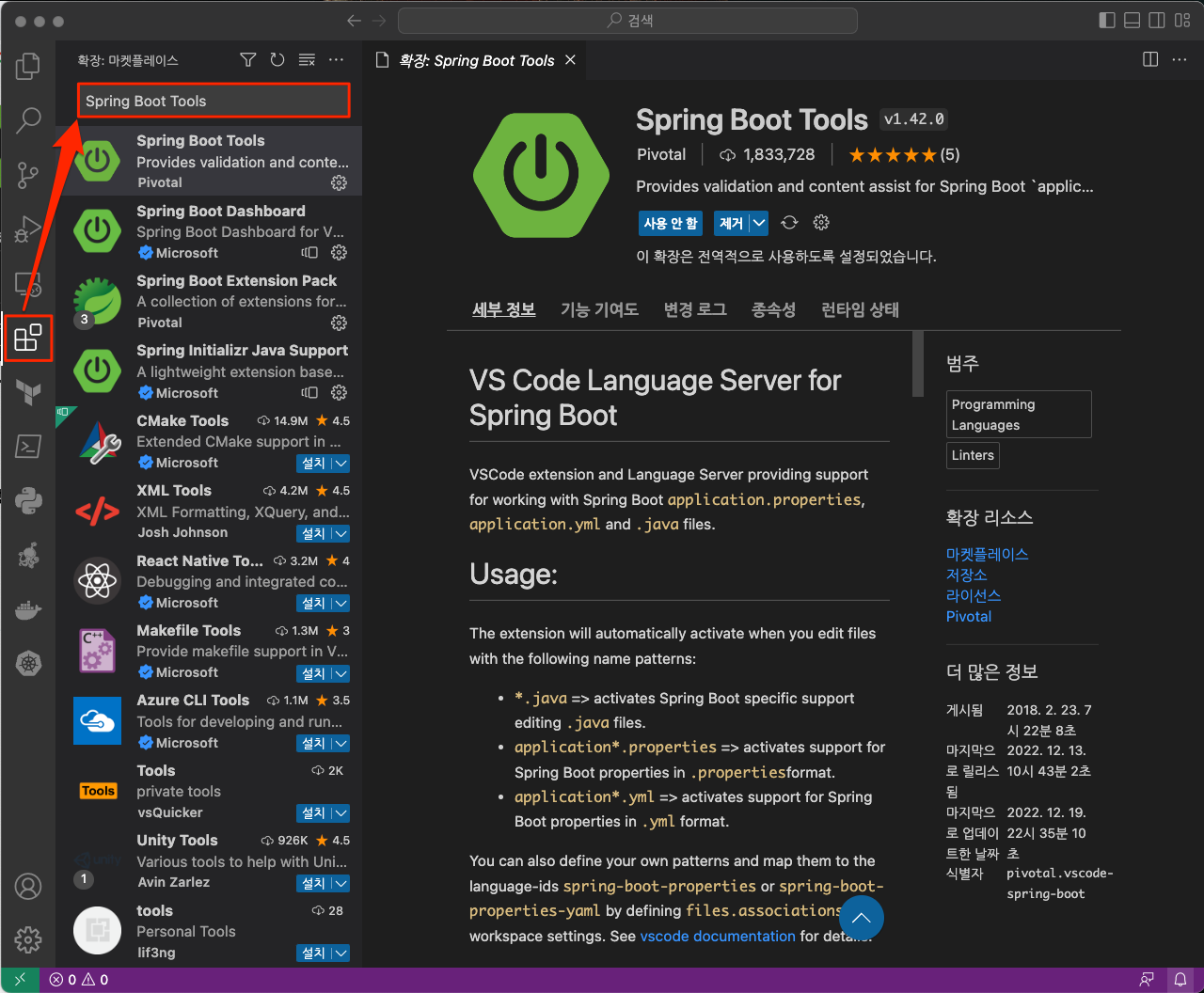
Task: Select the Search icon in activity bar
Action: [28, 120]
